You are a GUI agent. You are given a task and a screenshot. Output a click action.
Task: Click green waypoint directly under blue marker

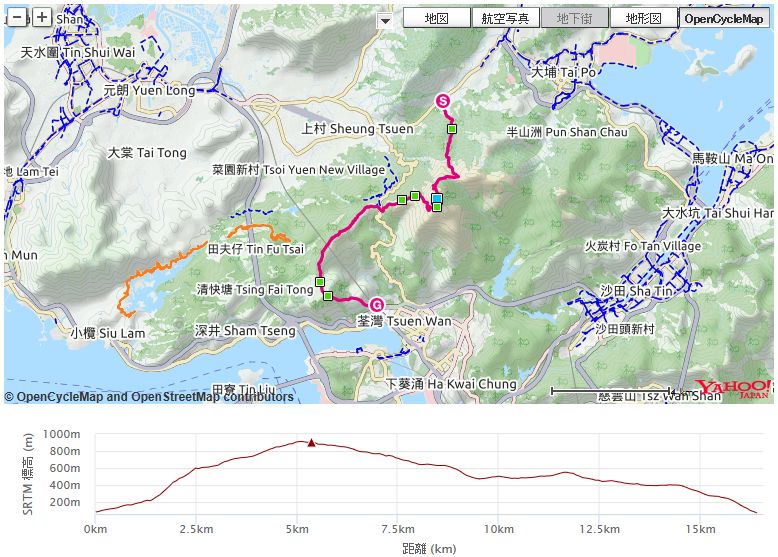437,207
